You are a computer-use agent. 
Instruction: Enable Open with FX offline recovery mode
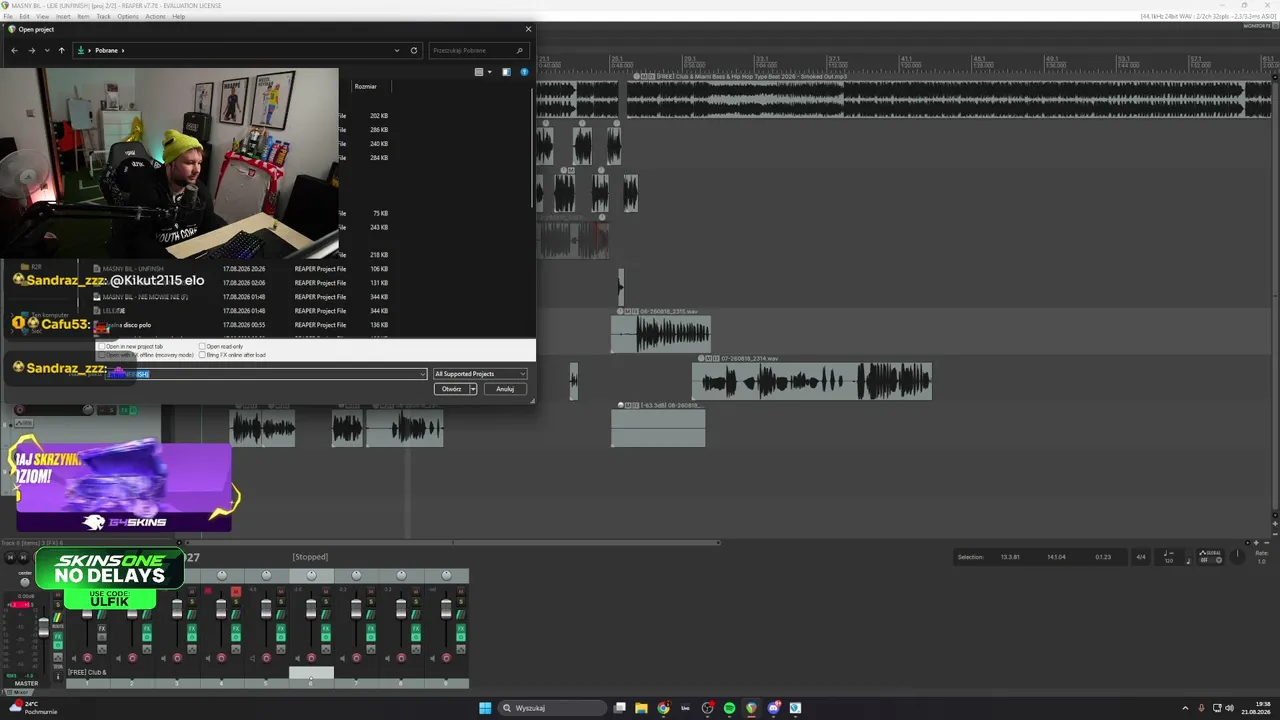101,355
